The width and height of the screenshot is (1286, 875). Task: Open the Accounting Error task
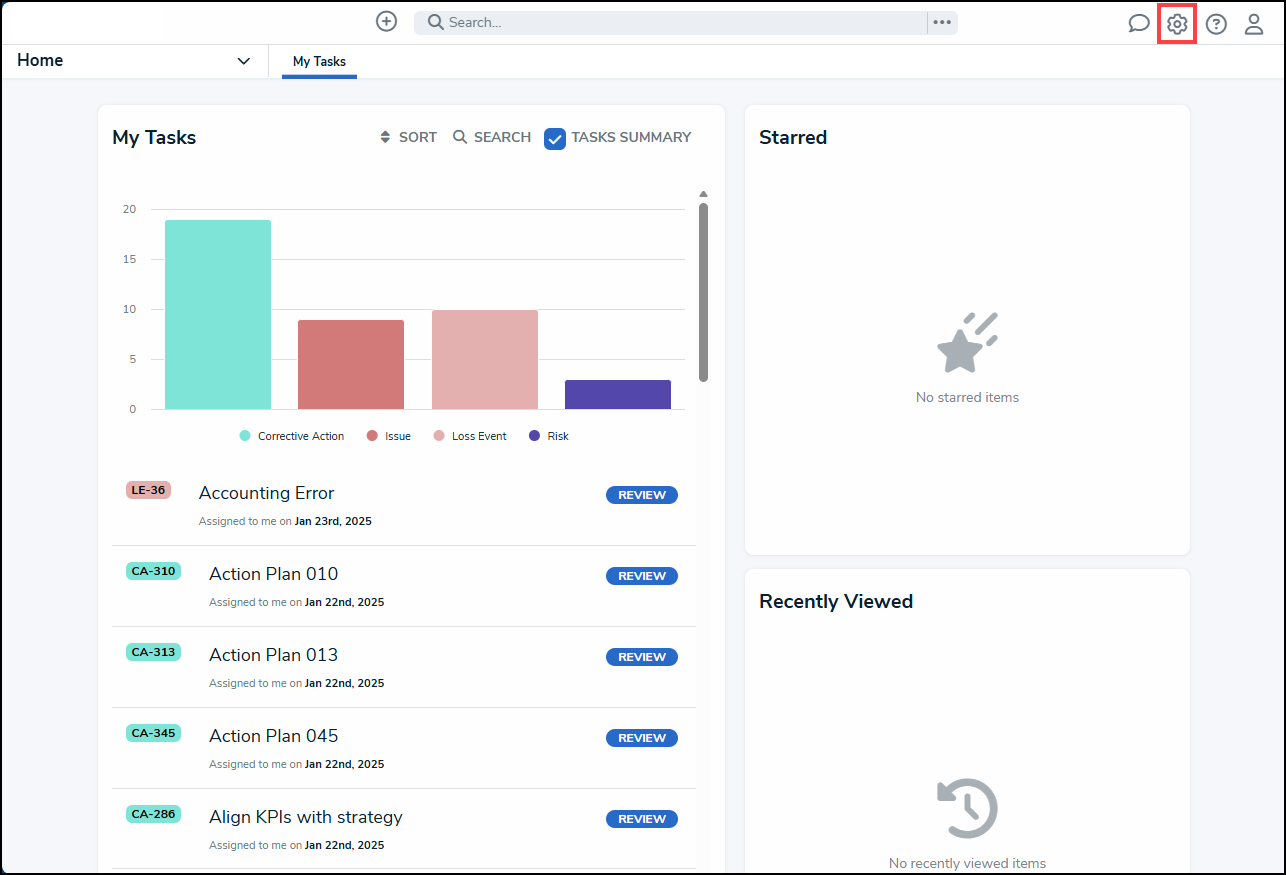coord(266,493)
